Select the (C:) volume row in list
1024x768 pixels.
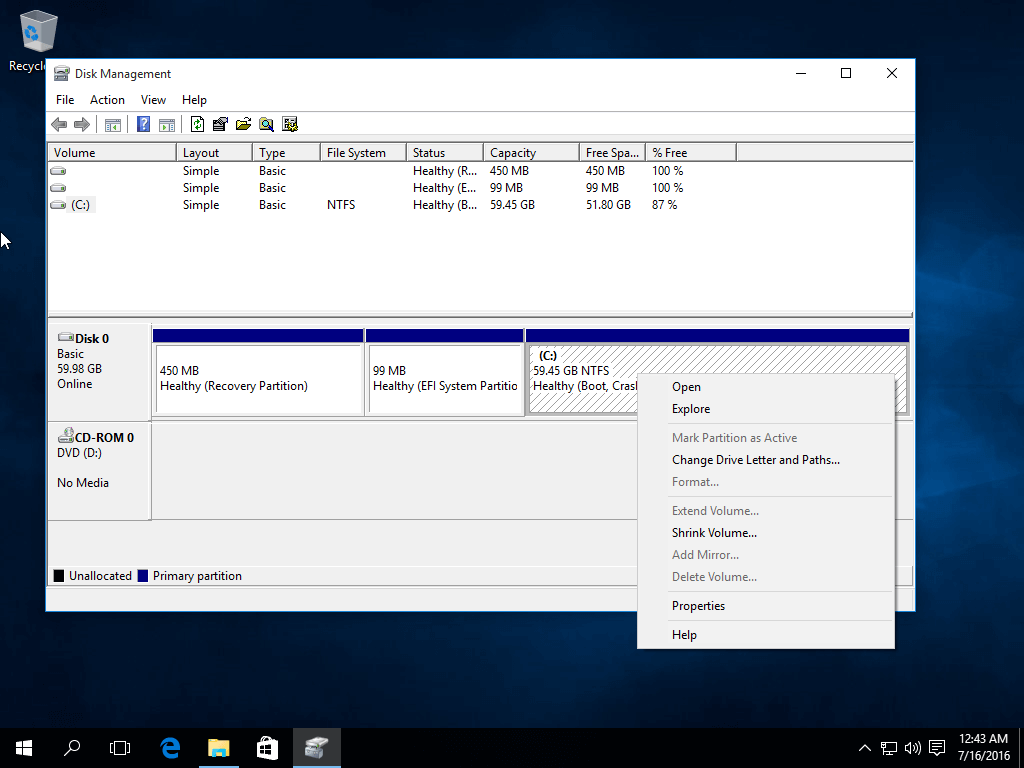[80, 205]
